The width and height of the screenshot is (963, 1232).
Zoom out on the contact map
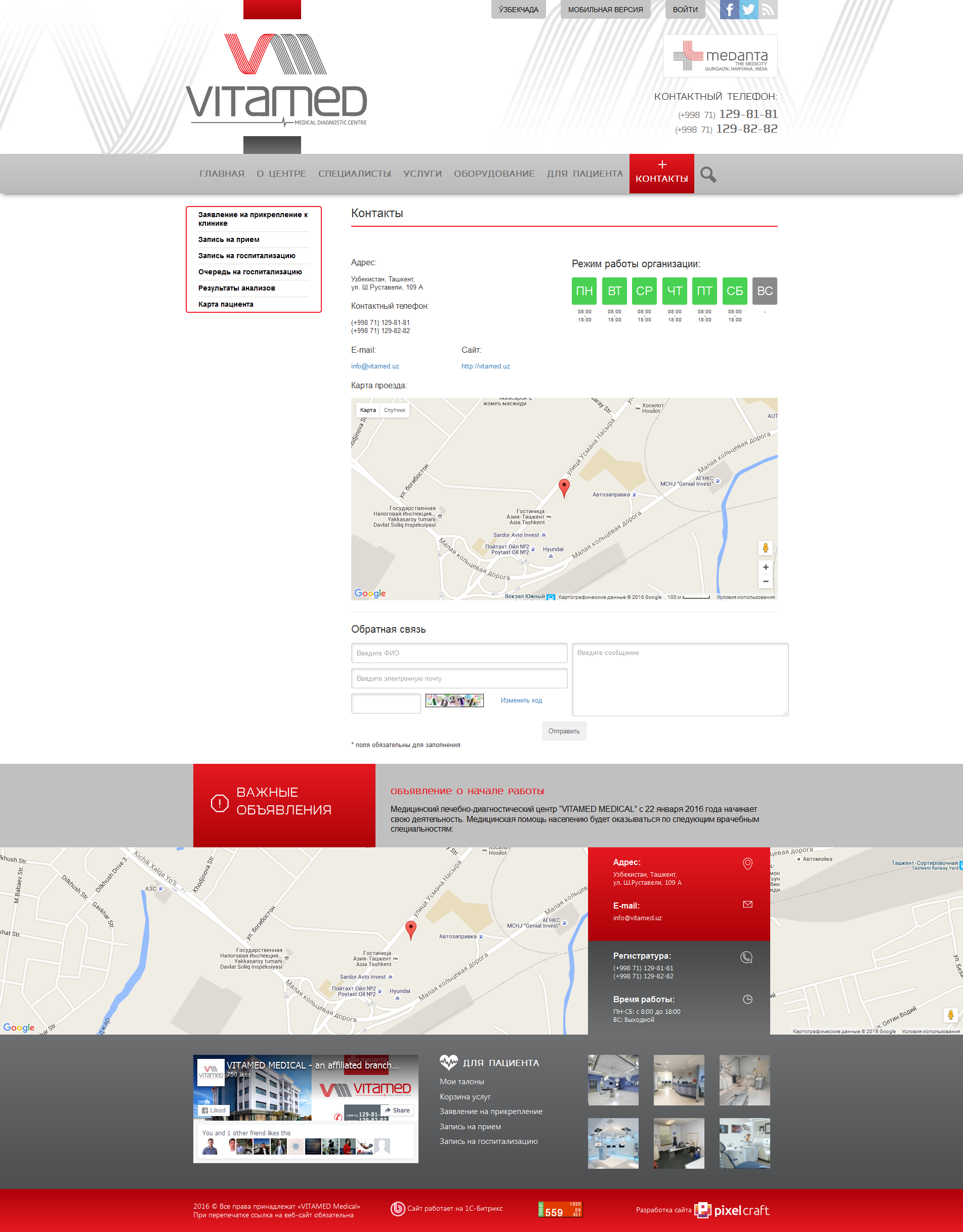click(x=765, y=581)
